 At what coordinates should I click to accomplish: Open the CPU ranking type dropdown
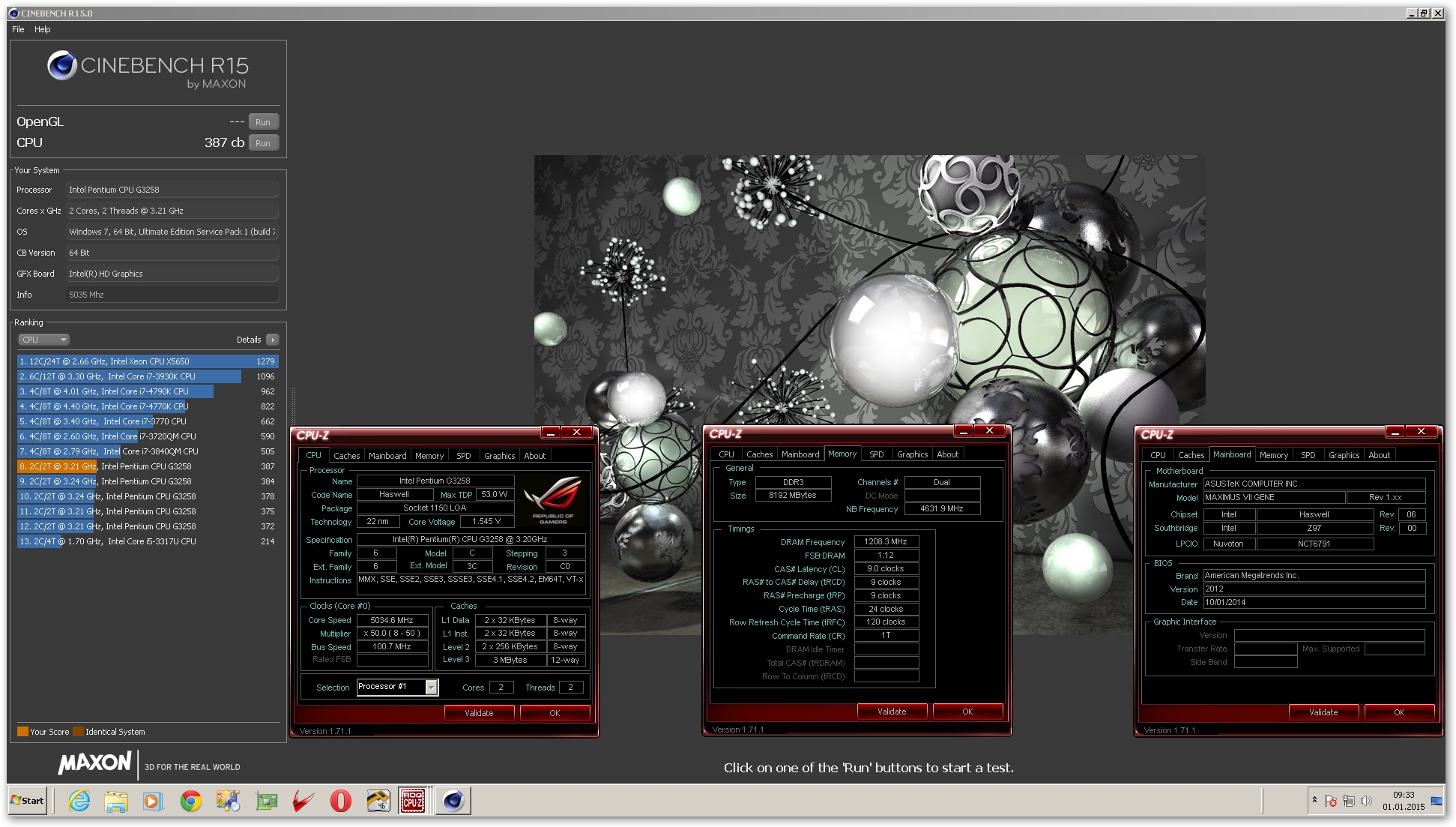[43, 340]
